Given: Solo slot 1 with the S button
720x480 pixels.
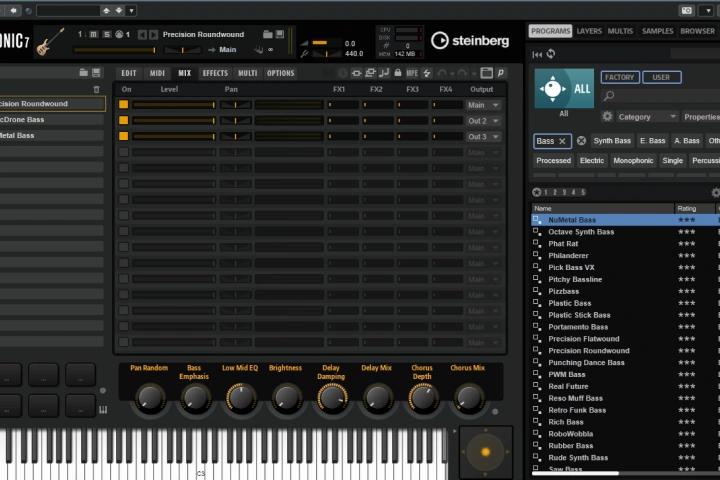Looking at the screenshot, I should tap(107, 34).
